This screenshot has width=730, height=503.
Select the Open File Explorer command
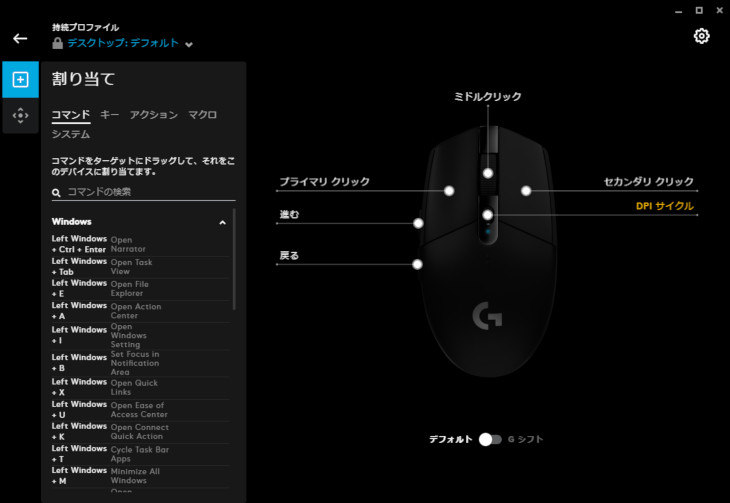(x=141, y=289)
